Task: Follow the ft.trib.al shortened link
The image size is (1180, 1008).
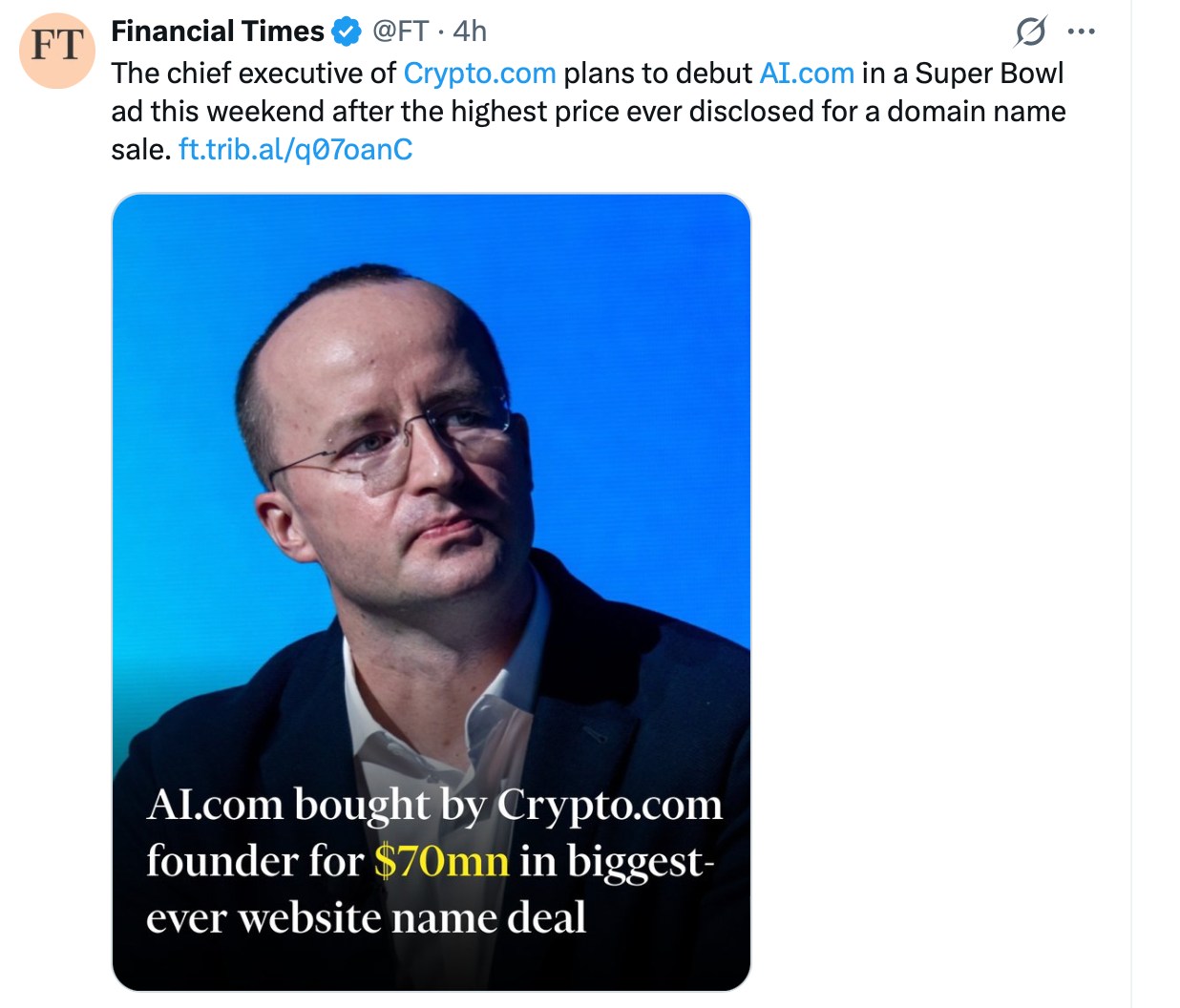Action: [295, 149]
